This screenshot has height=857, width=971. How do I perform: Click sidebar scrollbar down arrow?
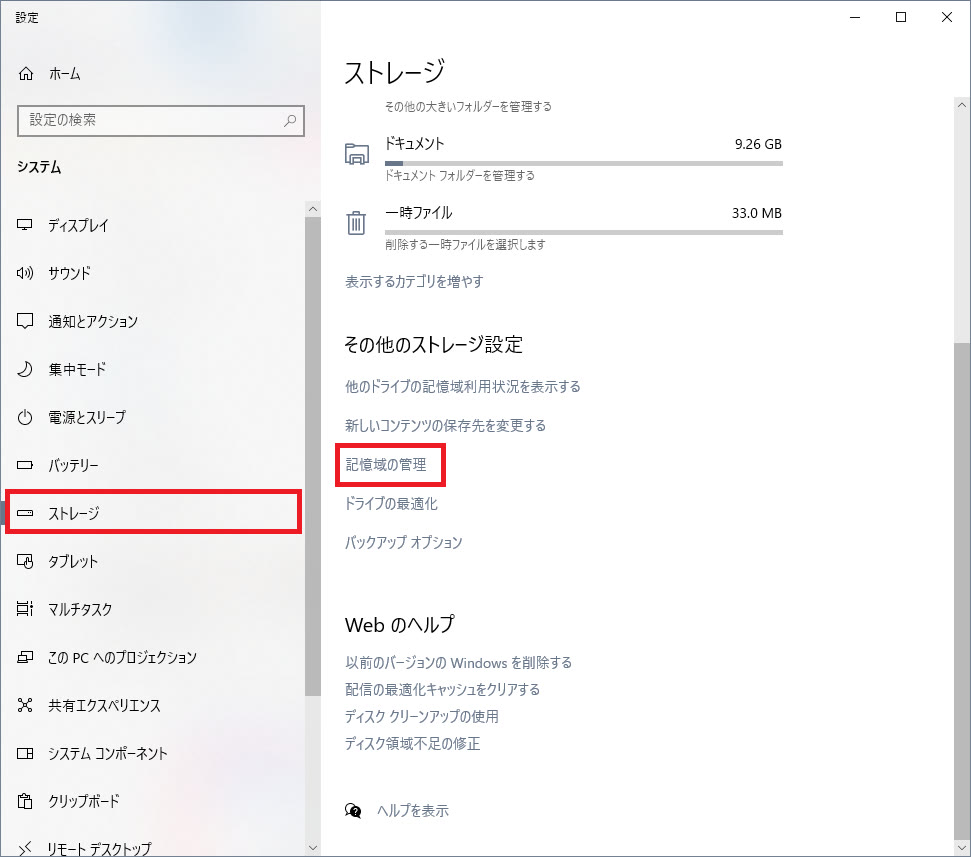tap(313, 848)
